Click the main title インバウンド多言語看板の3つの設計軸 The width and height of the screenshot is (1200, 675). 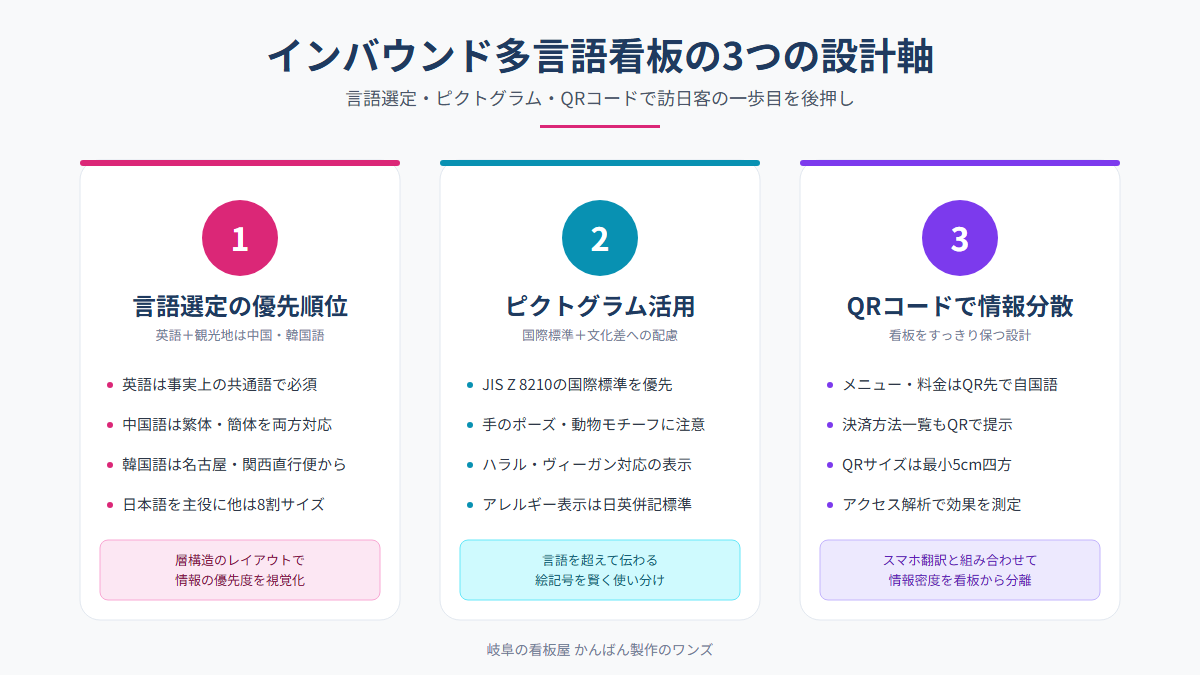(600, 57)
